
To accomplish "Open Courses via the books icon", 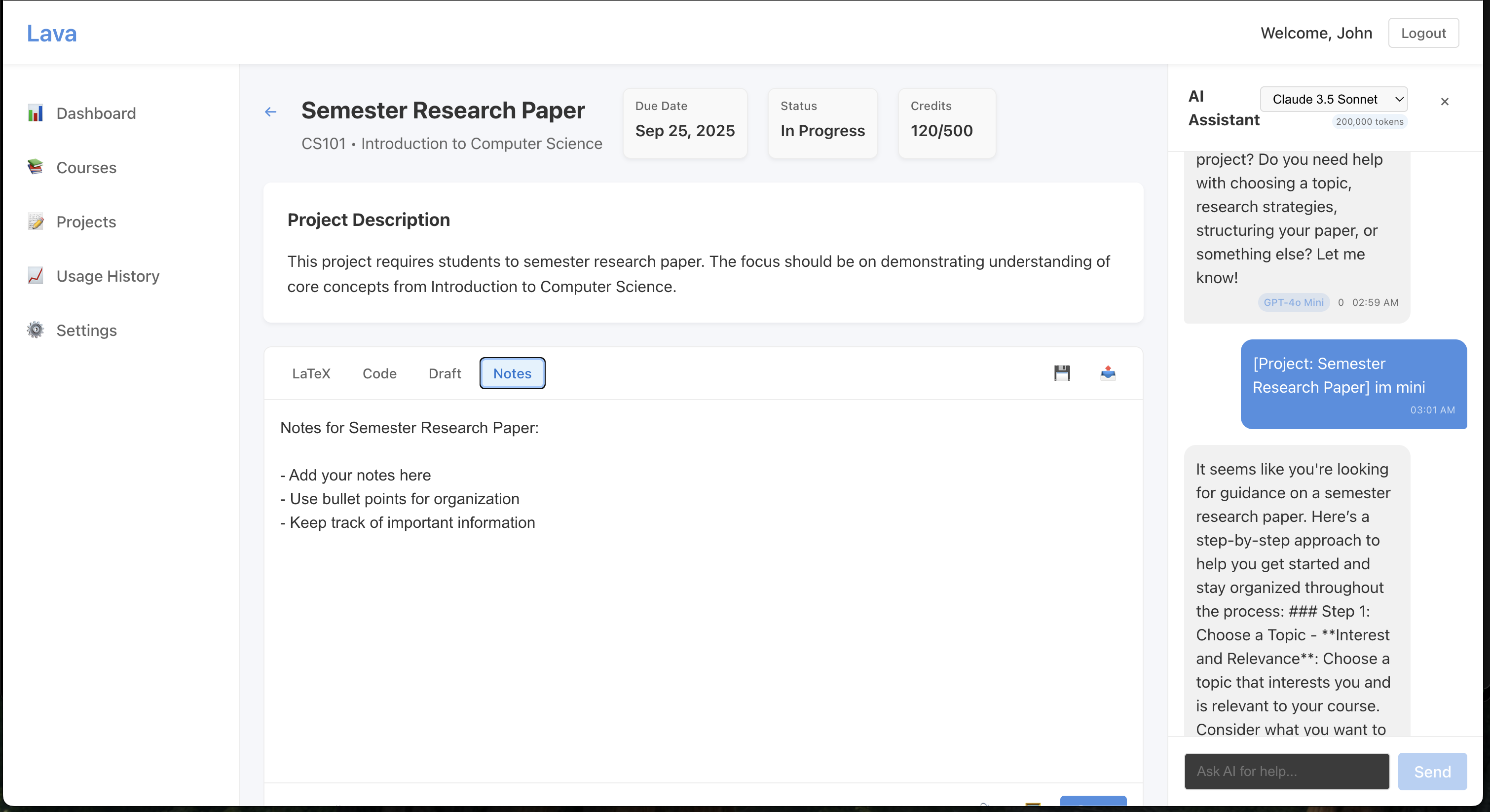I will 36,167.
